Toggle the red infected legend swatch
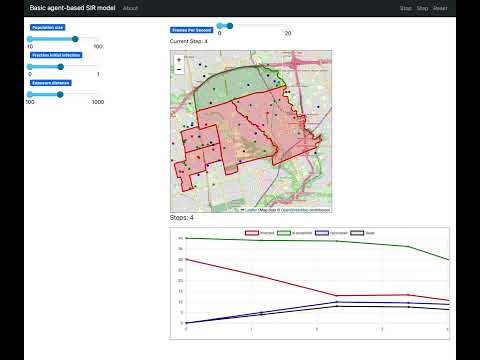Viewport: 480px width, 360px height. coord(252,233)
